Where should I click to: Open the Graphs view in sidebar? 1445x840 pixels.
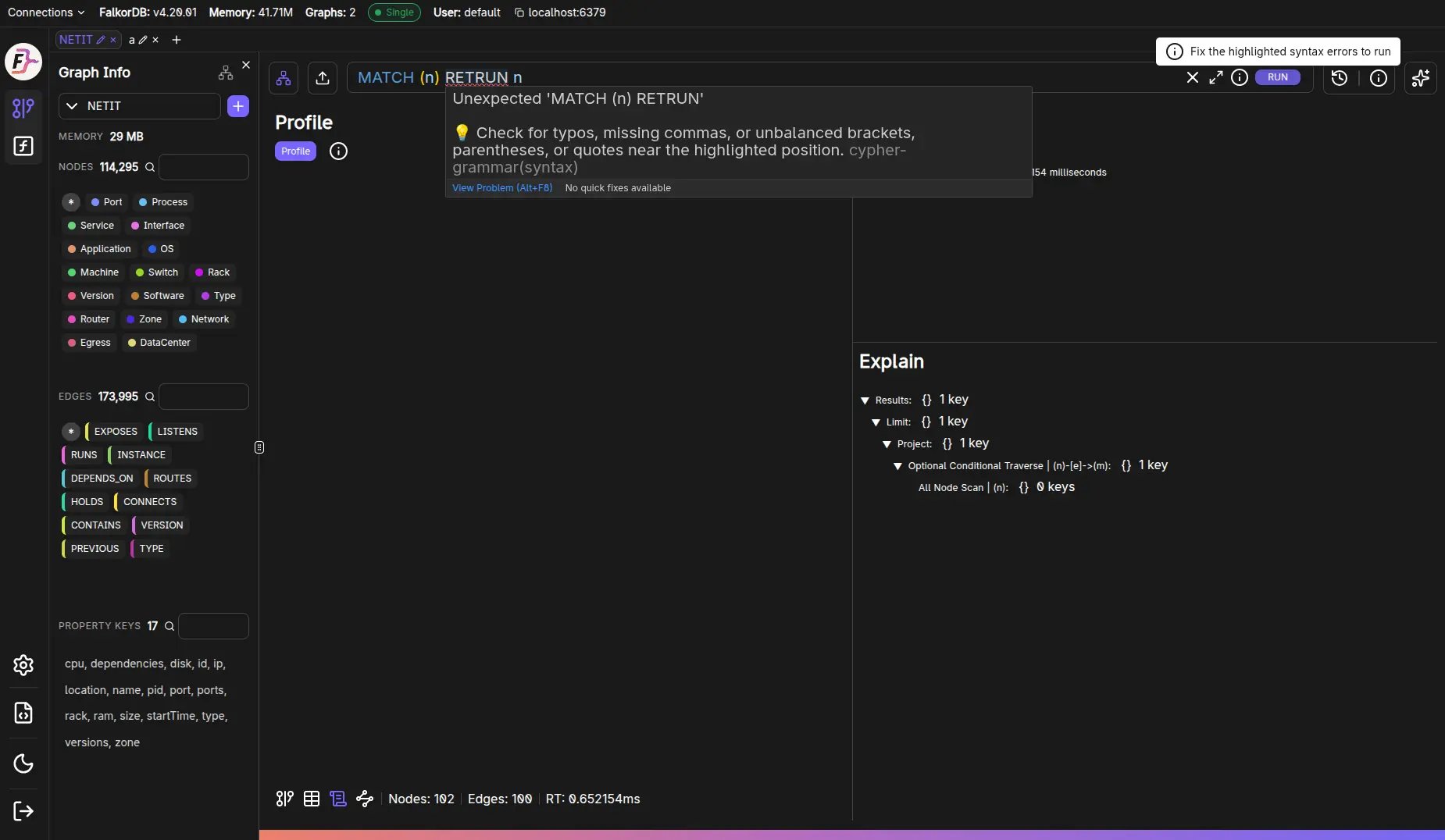click(23, 108)
